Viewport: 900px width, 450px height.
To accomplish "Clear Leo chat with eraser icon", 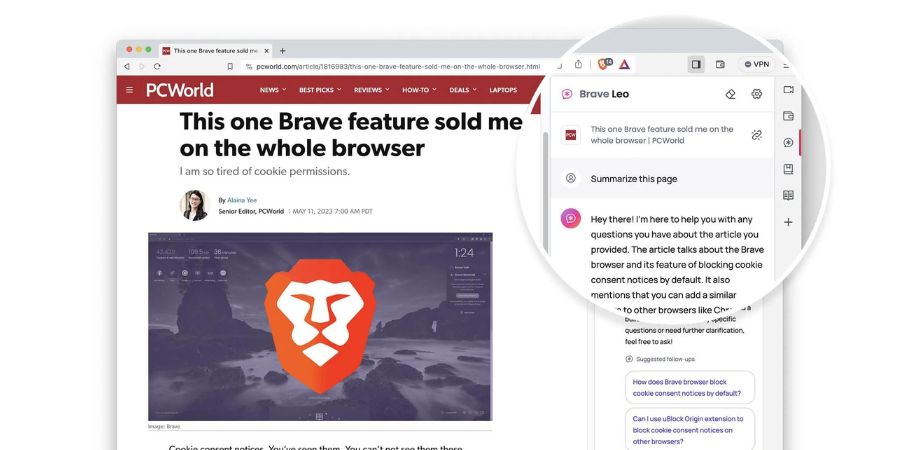I will click(731, 94).
